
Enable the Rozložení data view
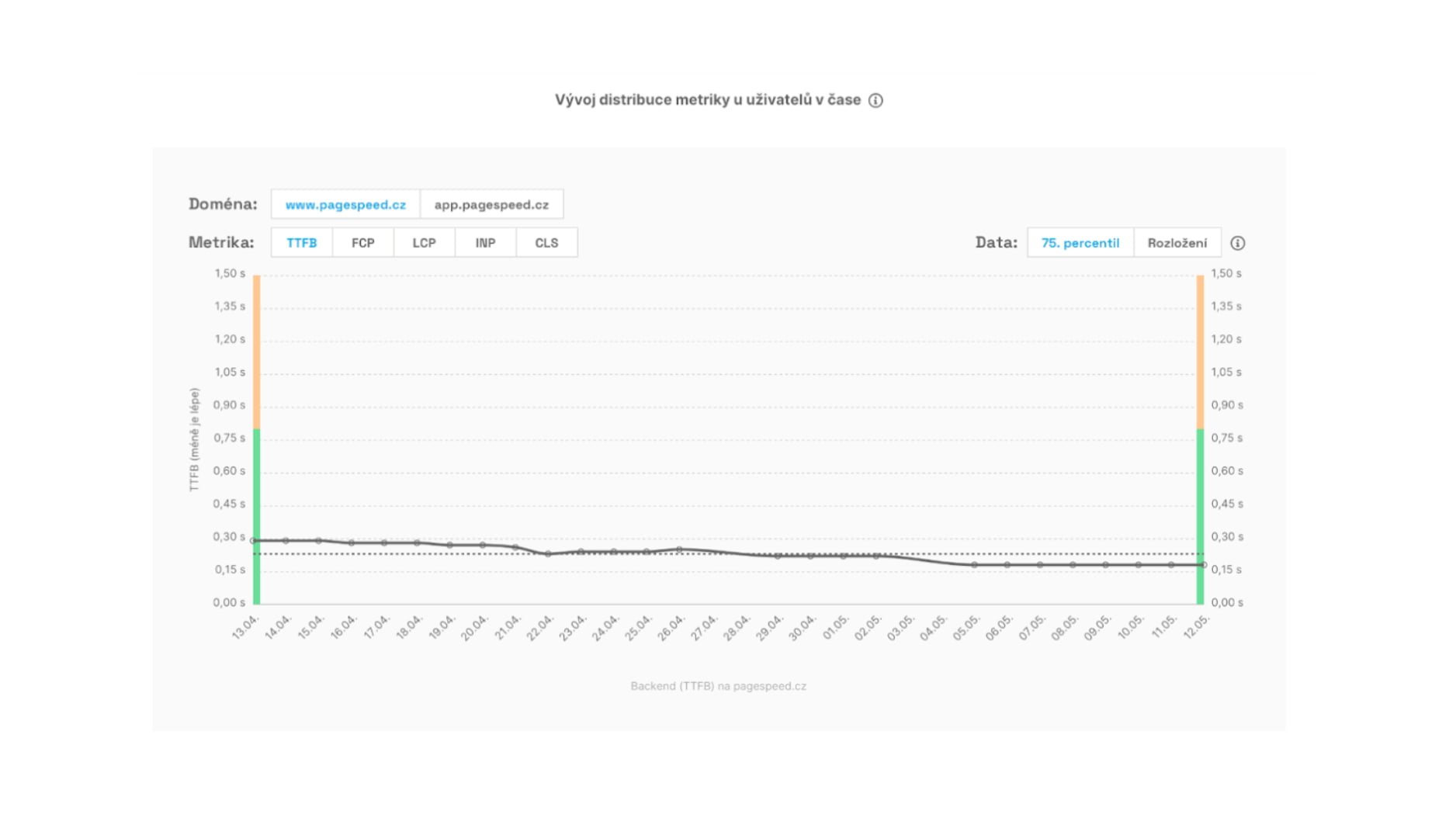pos(1177,242)
